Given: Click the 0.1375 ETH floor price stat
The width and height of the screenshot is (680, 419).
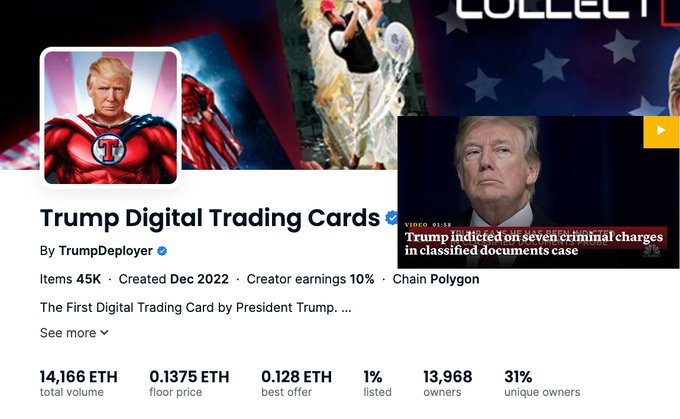Looking at the screenshot, I should coord(189,383).
